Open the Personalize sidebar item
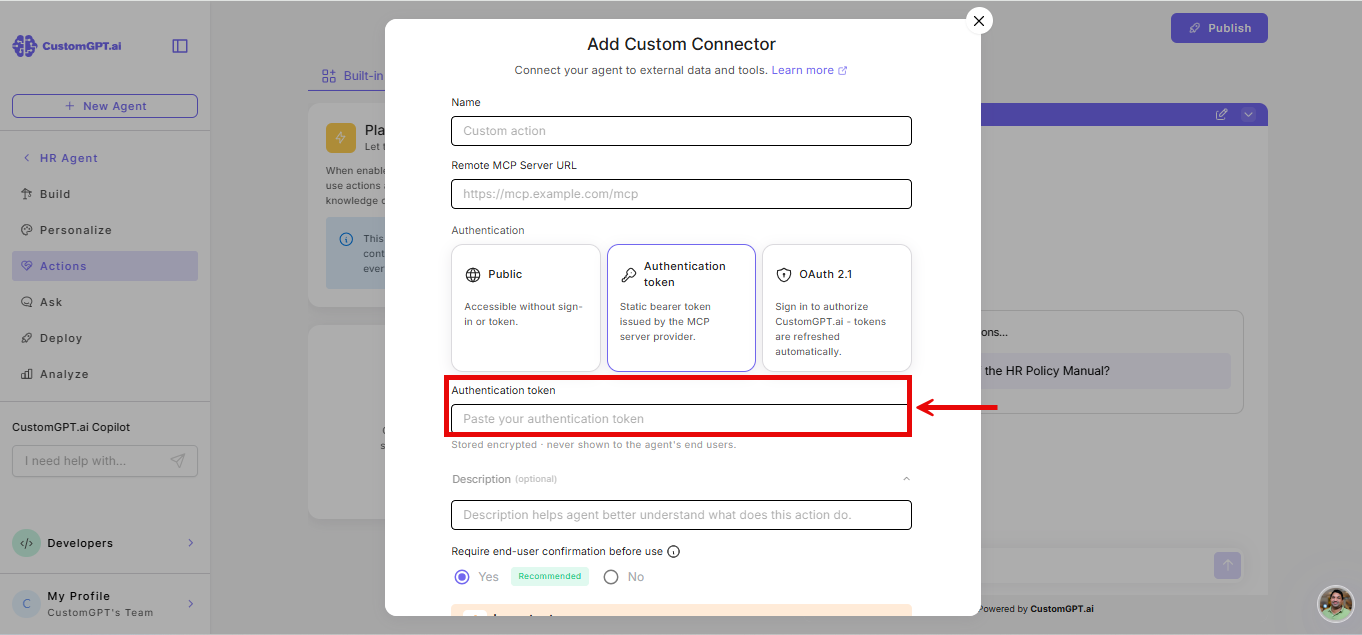 tap(105, 230)
